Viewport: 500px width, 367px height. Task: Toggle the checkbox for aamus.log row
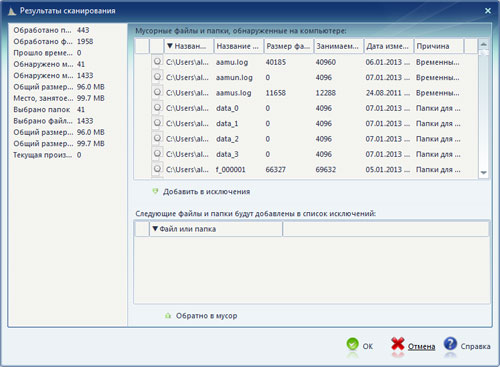click(157, 92)
